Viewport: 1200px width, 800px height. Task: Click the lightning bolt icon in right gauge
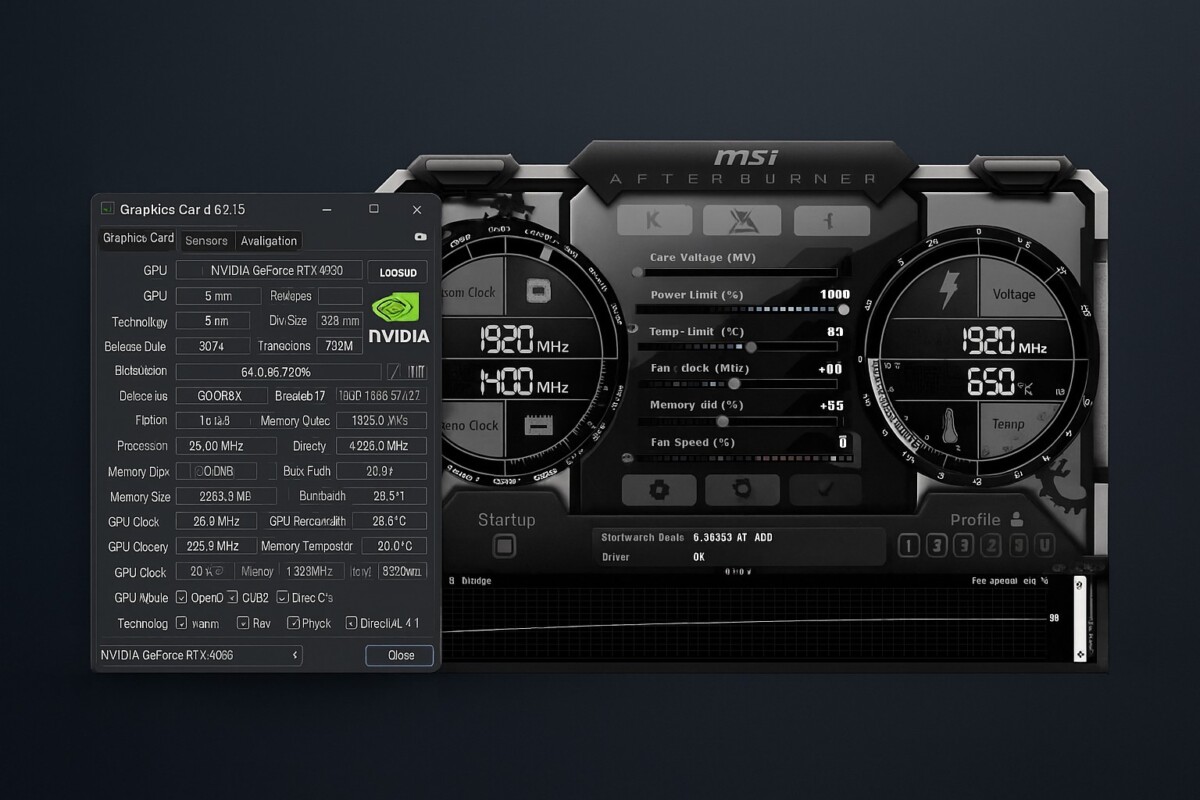[948, 290]
